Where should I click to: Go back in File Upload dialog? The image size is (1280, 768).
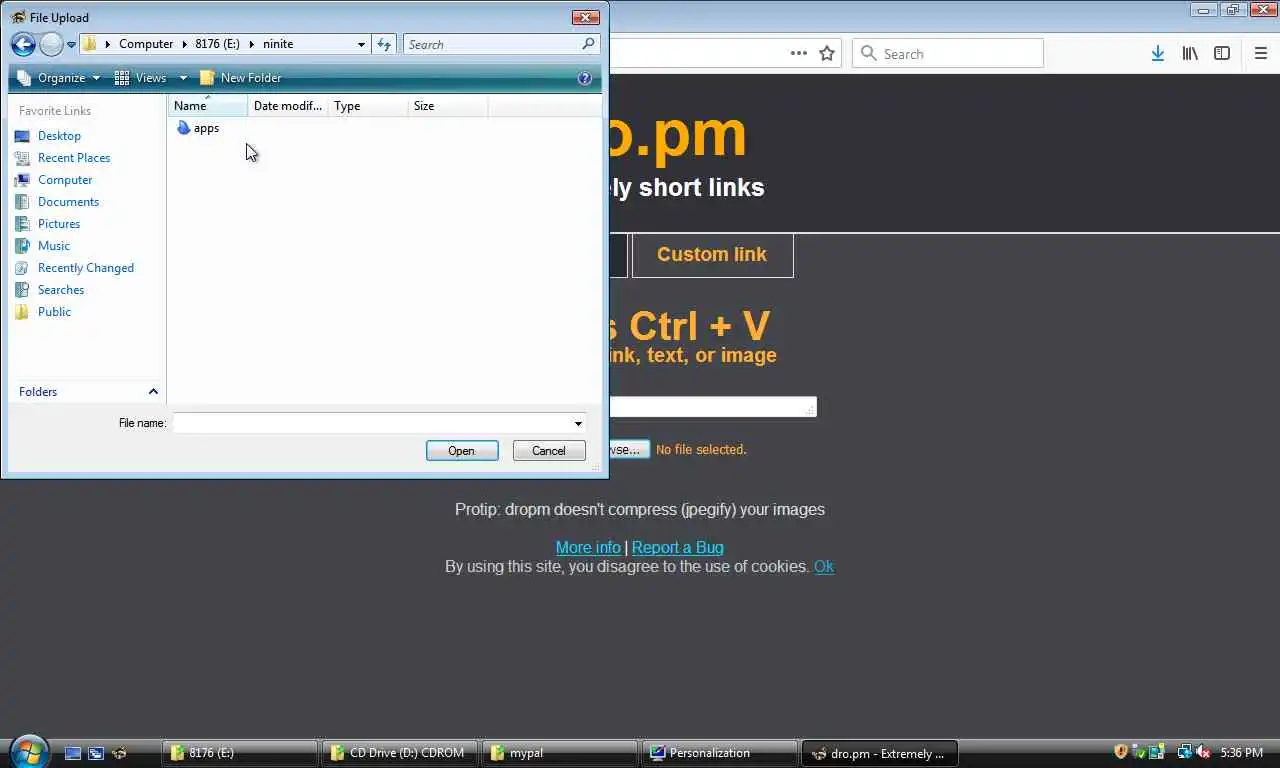22,44
